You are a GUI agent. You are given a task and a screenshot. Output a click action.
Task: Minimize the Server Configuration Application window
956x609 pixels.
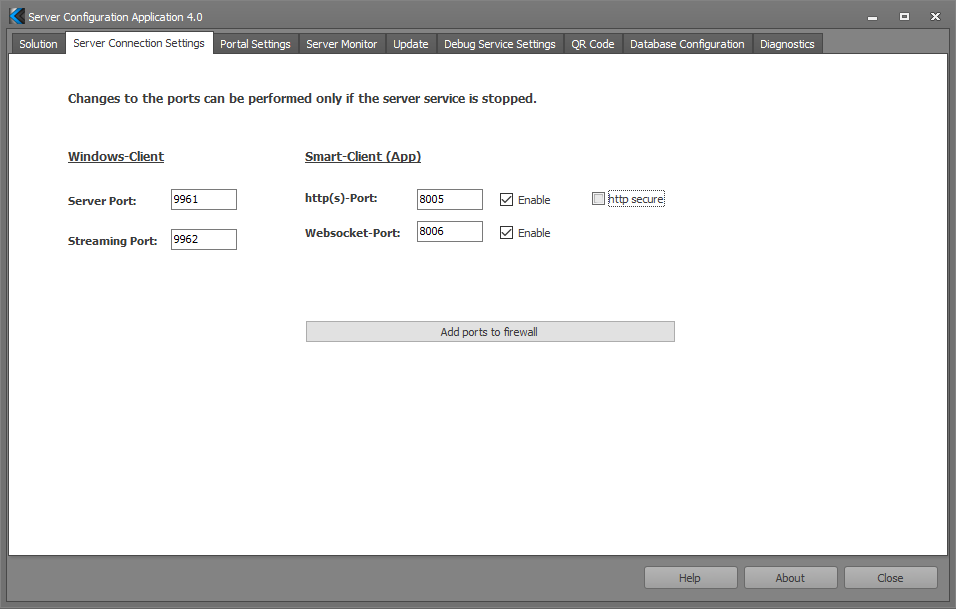pyautogui.click(x=872, y=17)
